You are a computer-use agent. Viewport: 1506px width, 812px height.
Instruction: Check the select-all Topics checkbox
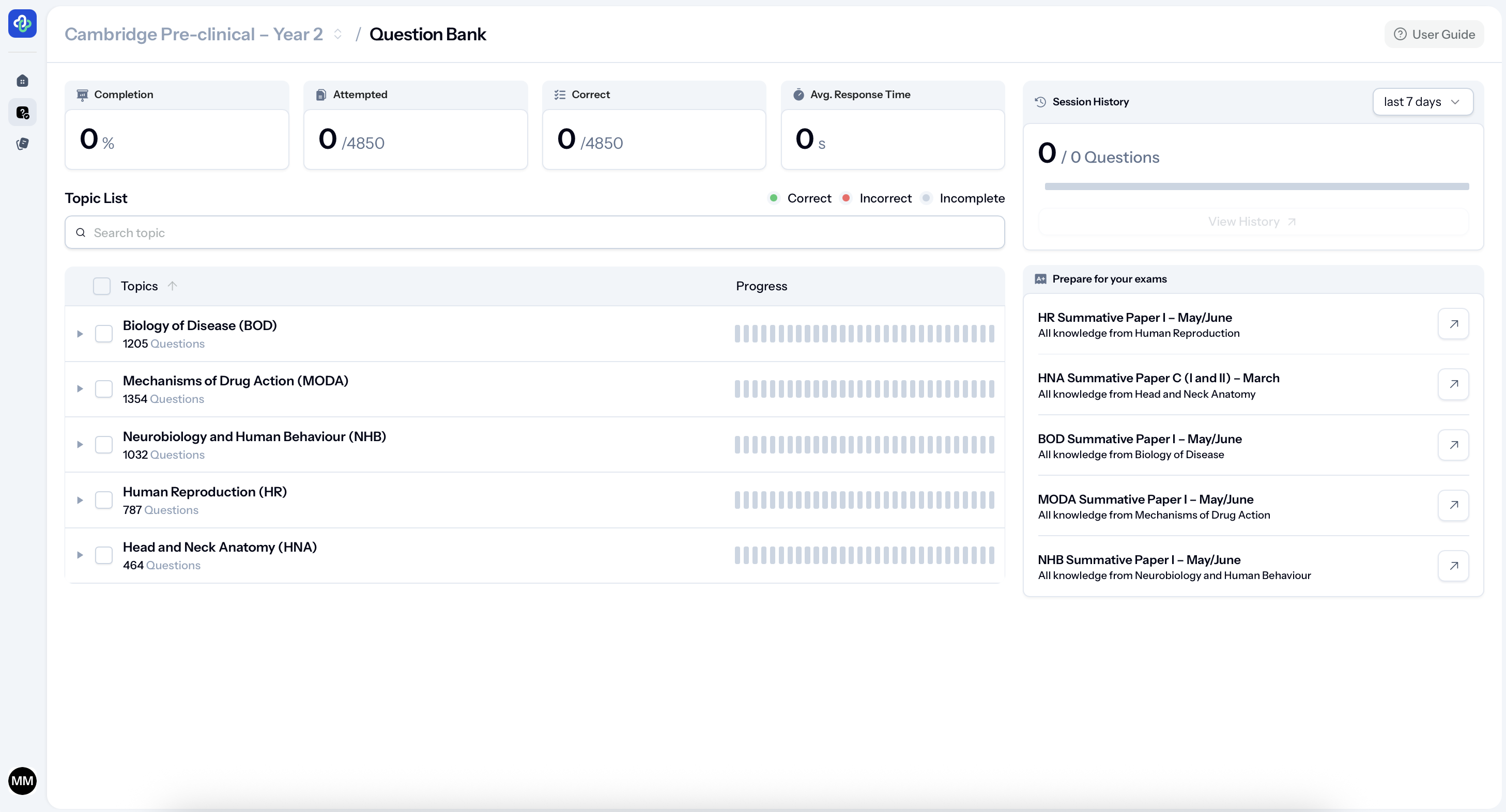102,286
